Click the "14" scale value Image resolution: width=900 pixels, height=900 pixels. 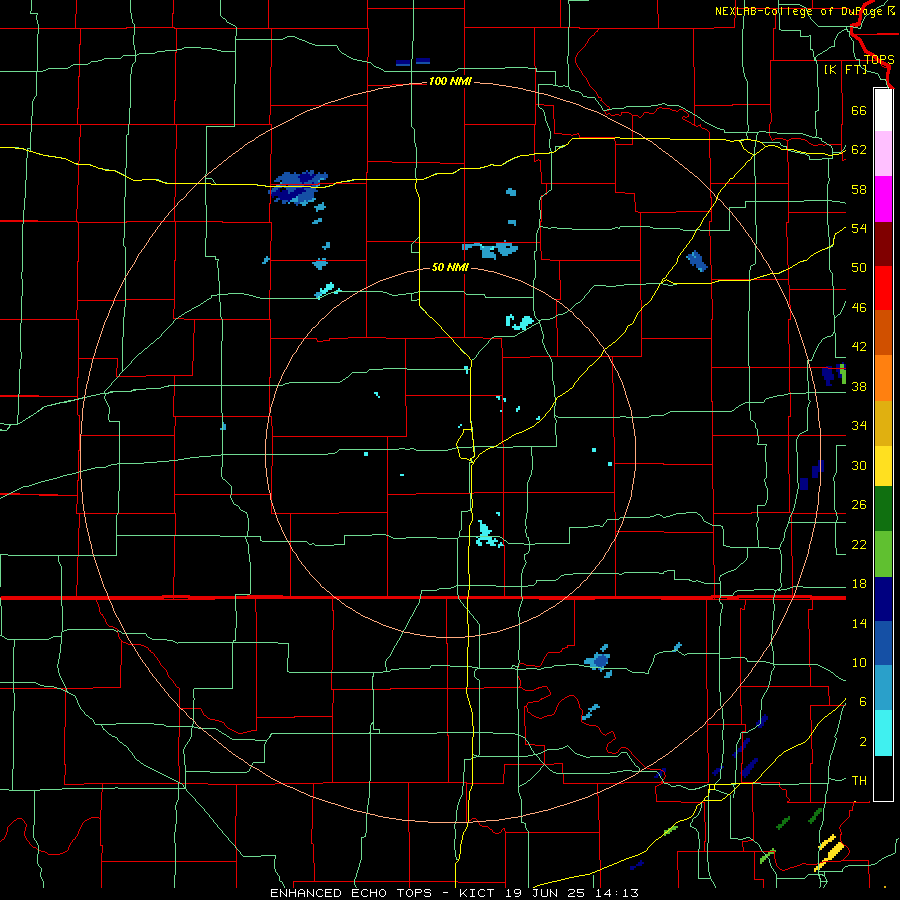tap(859, 624)
